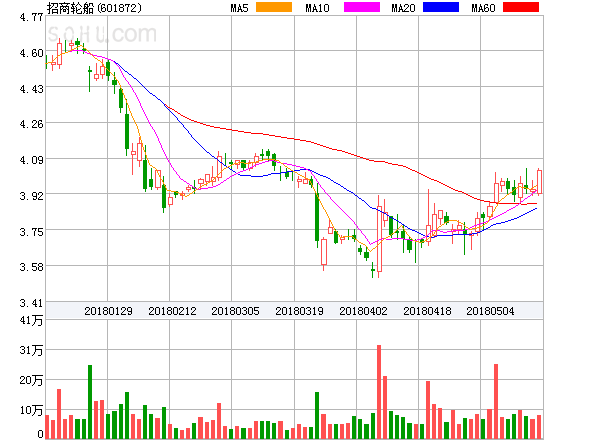
Task: Click the orange MA5 legend swatch
Action: 274,7
